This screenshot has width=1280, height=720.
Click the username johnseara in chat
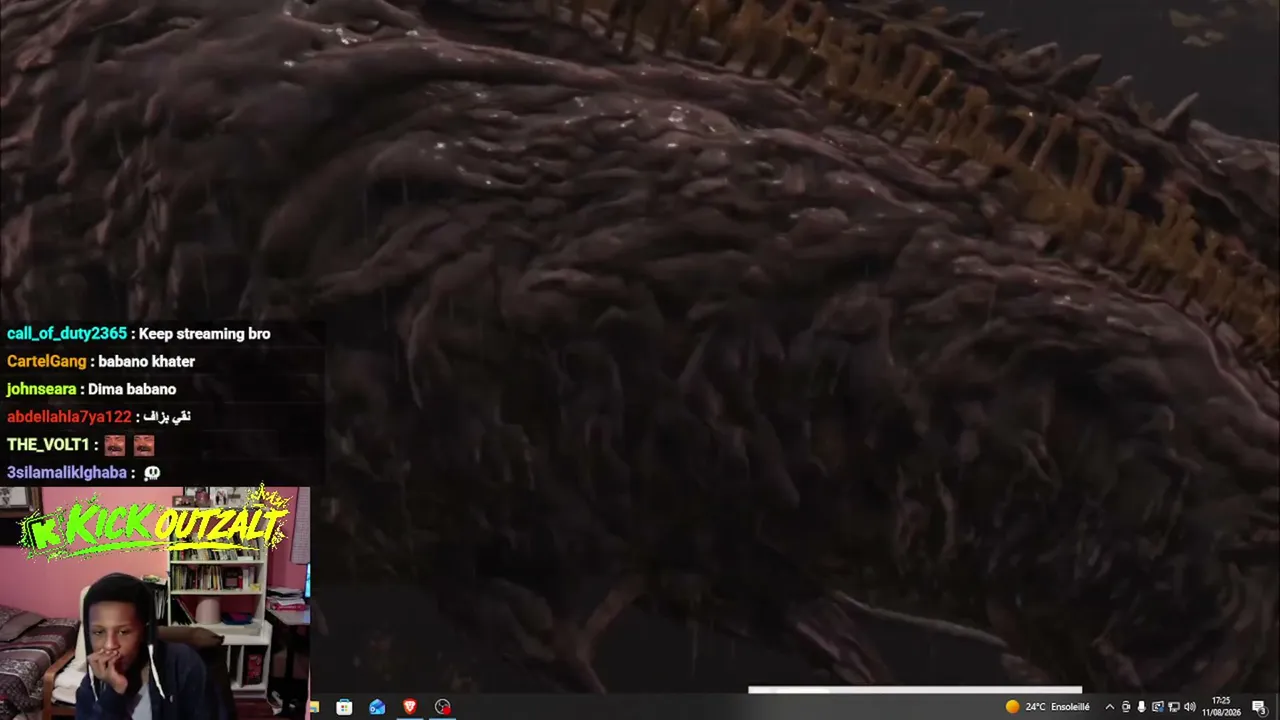[x=42, y=389]
